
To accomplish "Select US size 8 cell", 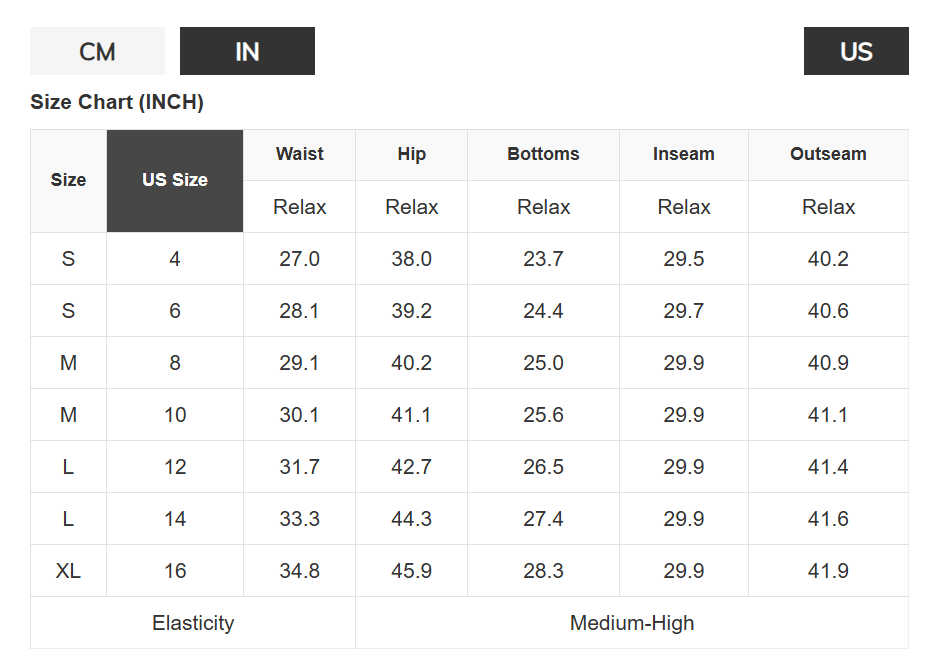I will 175,363.
